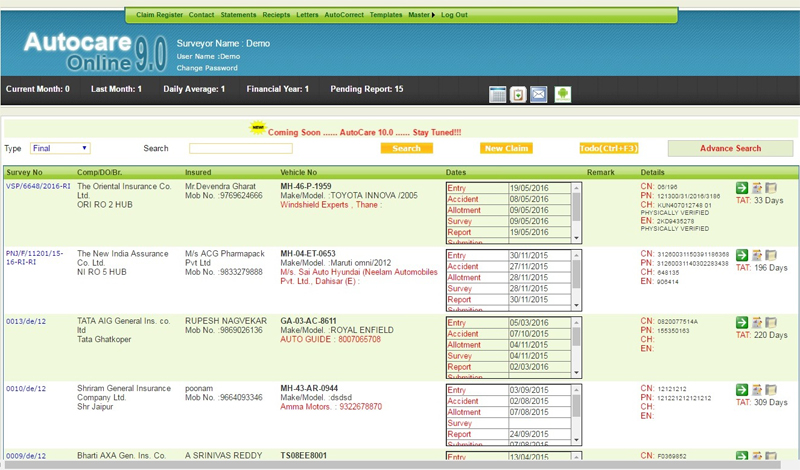Click edit note icon for PNJ/F/11201 row

pyautogui.click(x=757, y=255)
